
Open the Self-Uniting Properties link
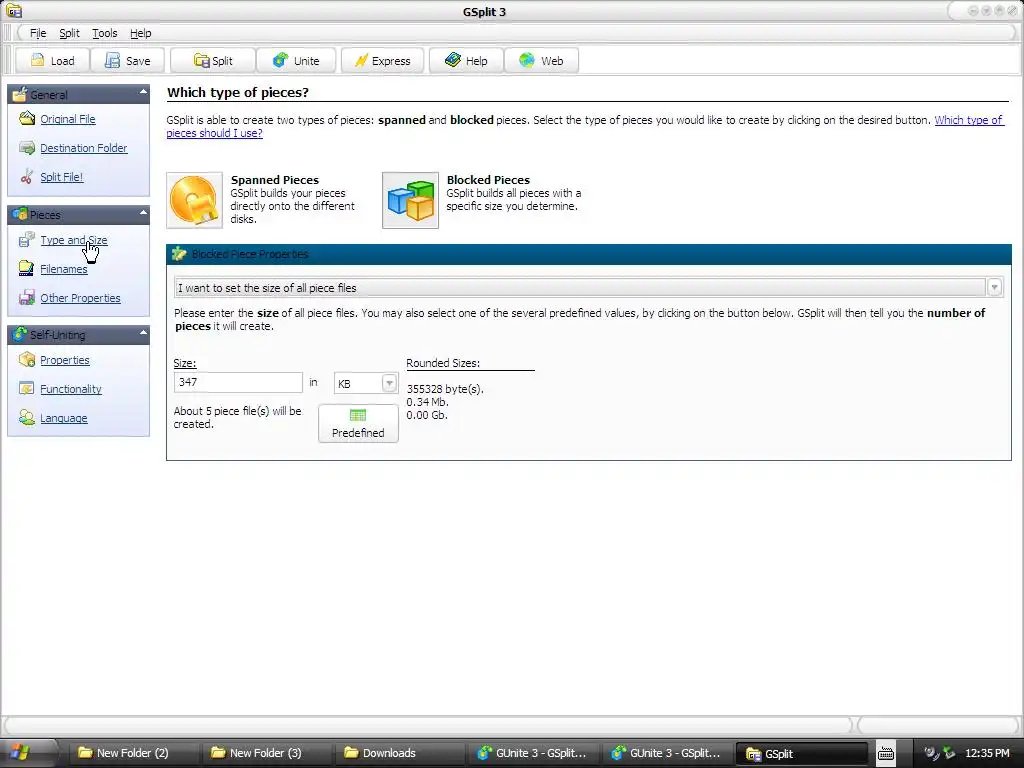[x=65, y=360]
